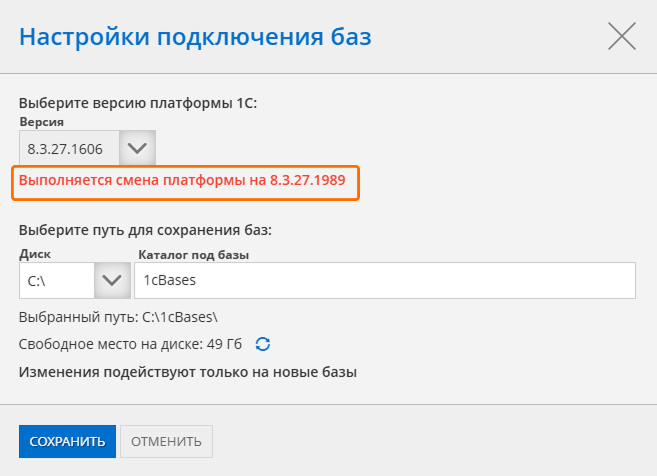The image size is (657, 476).
Task: Click the Изменения подействуют только на новые базы note
Action: point(188,372)
